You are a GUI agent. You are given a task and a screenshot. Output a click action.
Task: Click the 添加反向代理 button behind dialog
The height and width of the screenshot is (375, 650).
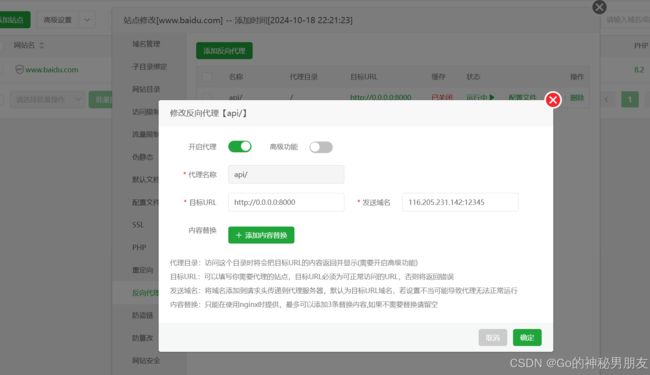[224, 51]
